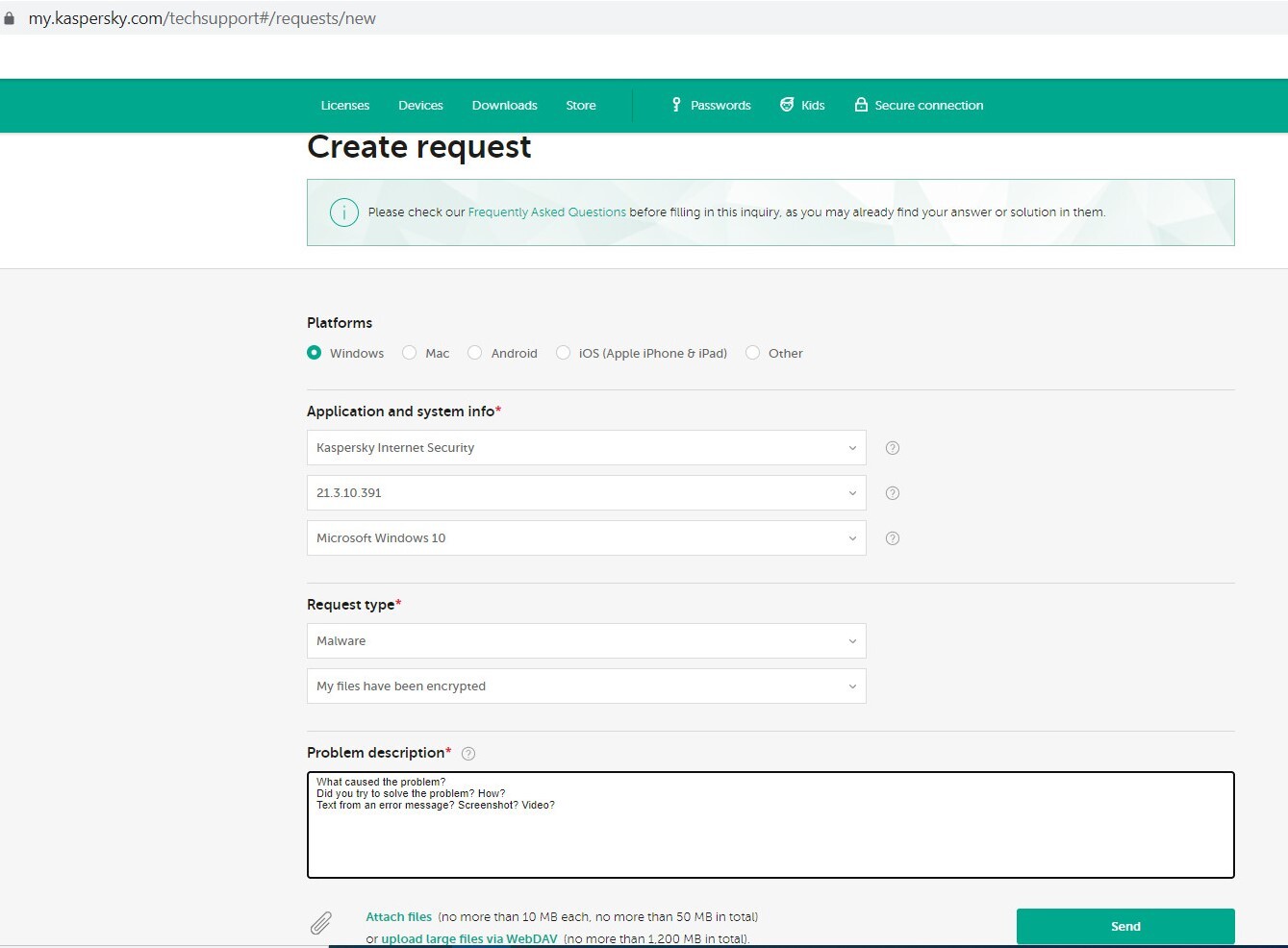Open the Microsoft Windows 10 dropdown
The image size is (1288, 948).
(x=586, y=538)
